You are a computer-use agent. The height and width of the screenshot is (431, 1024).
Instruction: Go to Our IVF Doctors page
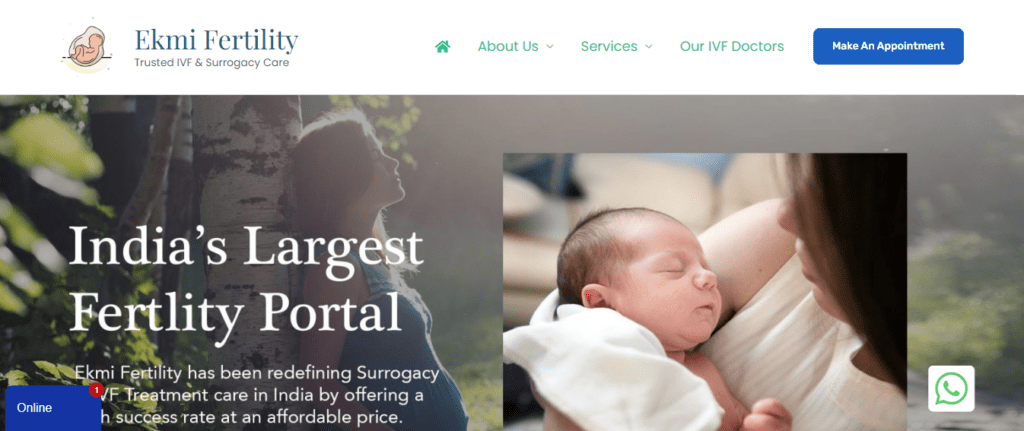(731, 46)
